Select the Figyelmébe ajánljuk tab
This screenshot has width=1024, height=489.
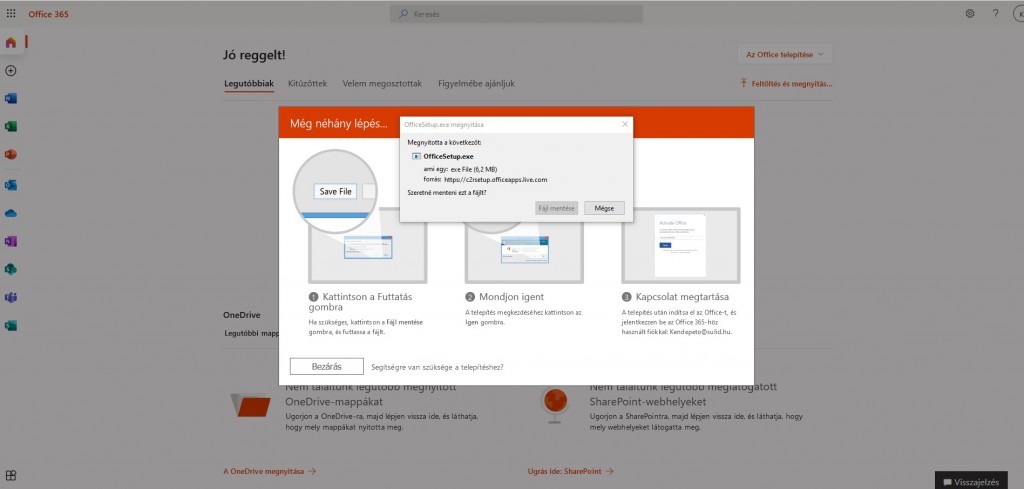point(477,84)
